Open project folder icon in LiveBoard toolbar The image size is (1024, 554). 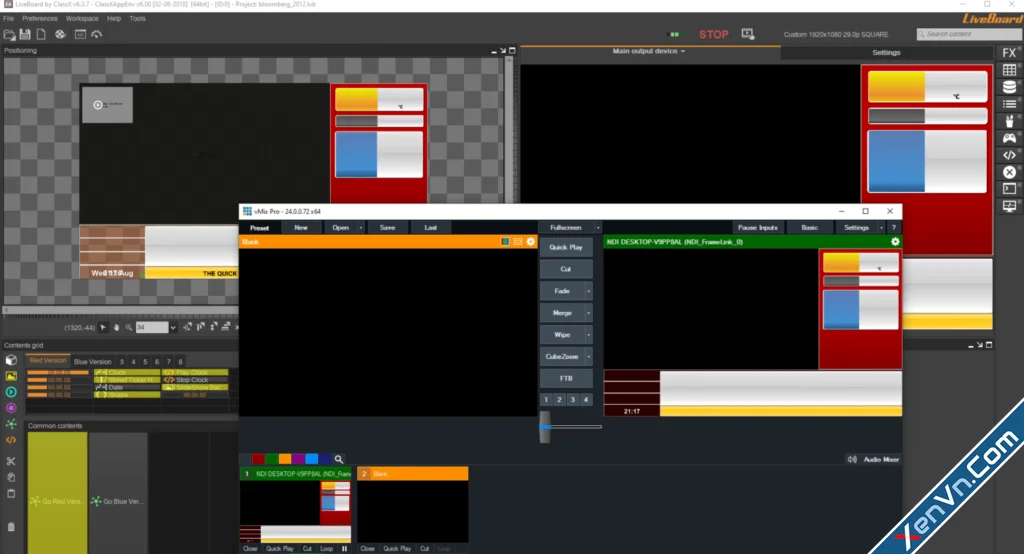pyautogui.click(x=9, y=34)
